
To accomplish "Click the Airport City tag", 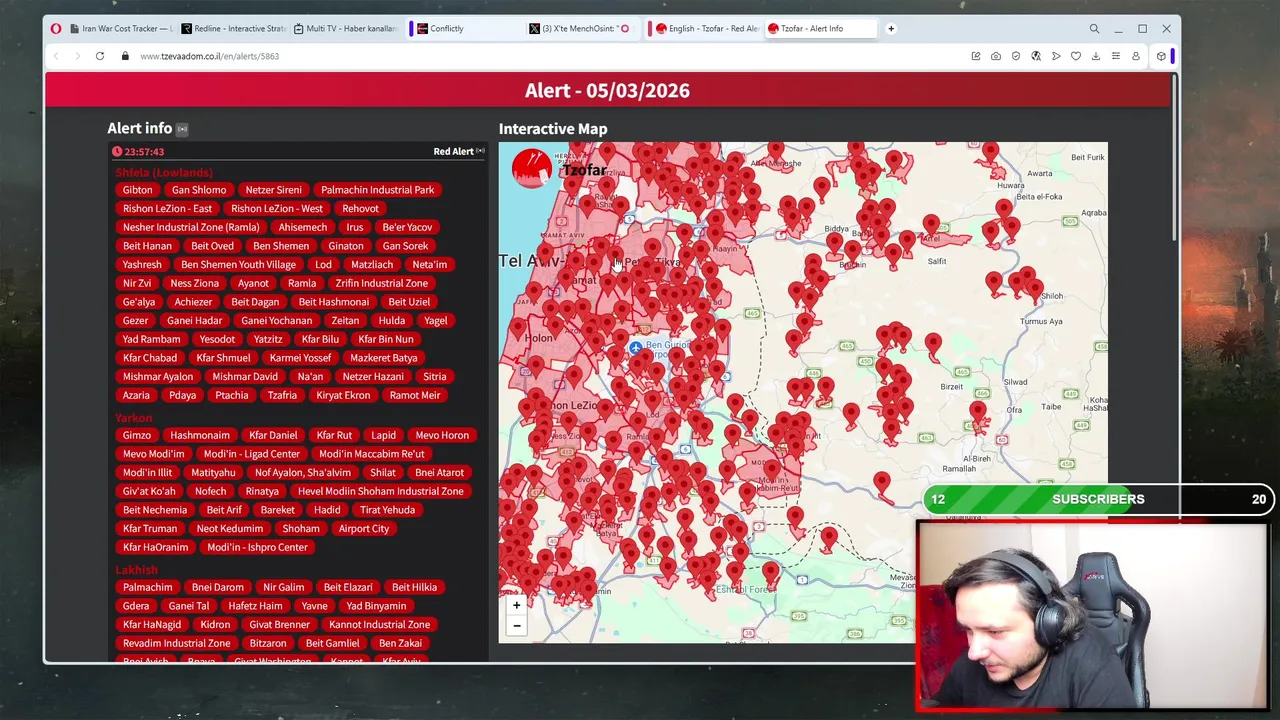I will [x=364, y=529].
